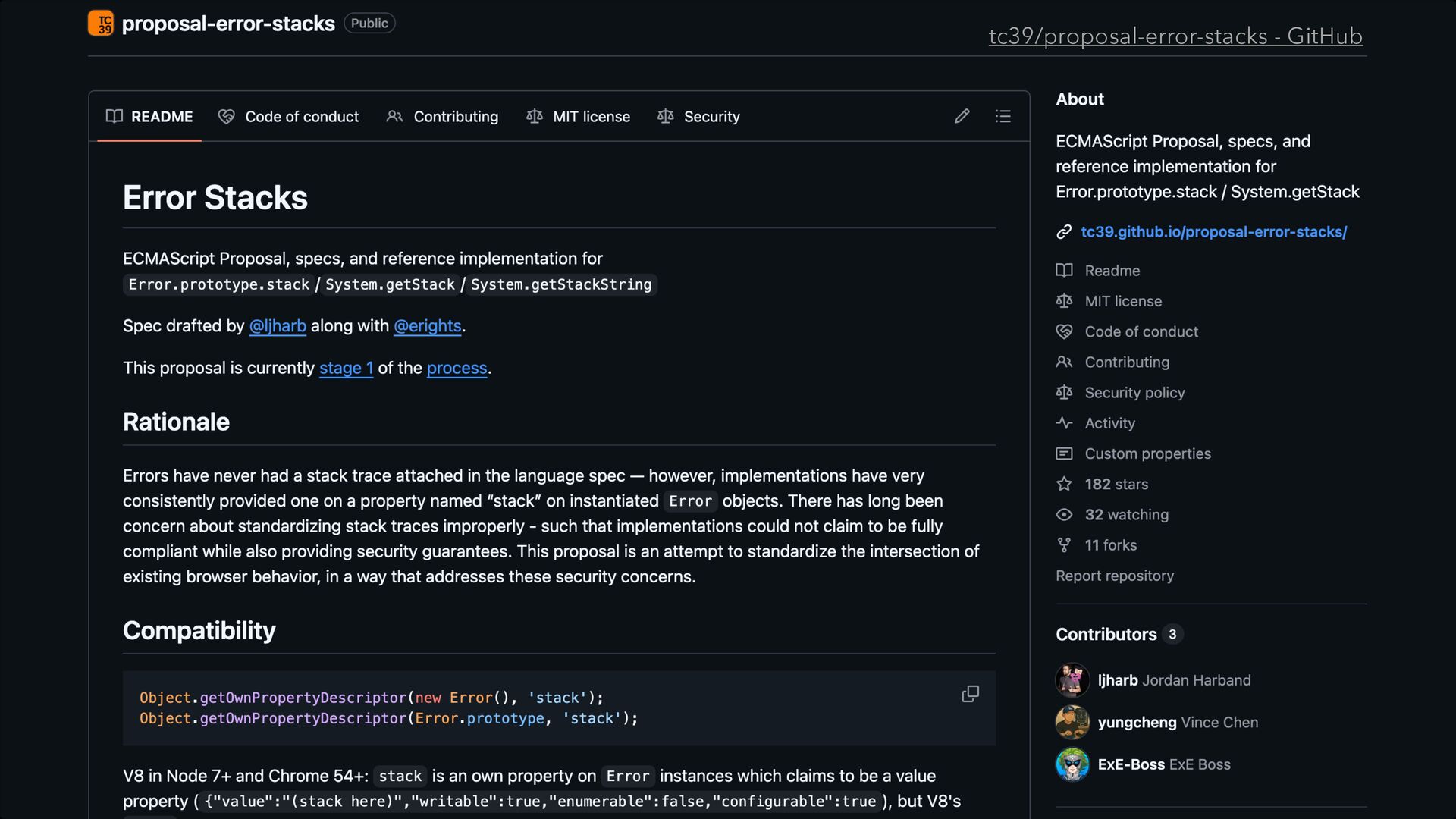Click the pulse Activity icon in sidebar

[1064, 423]
